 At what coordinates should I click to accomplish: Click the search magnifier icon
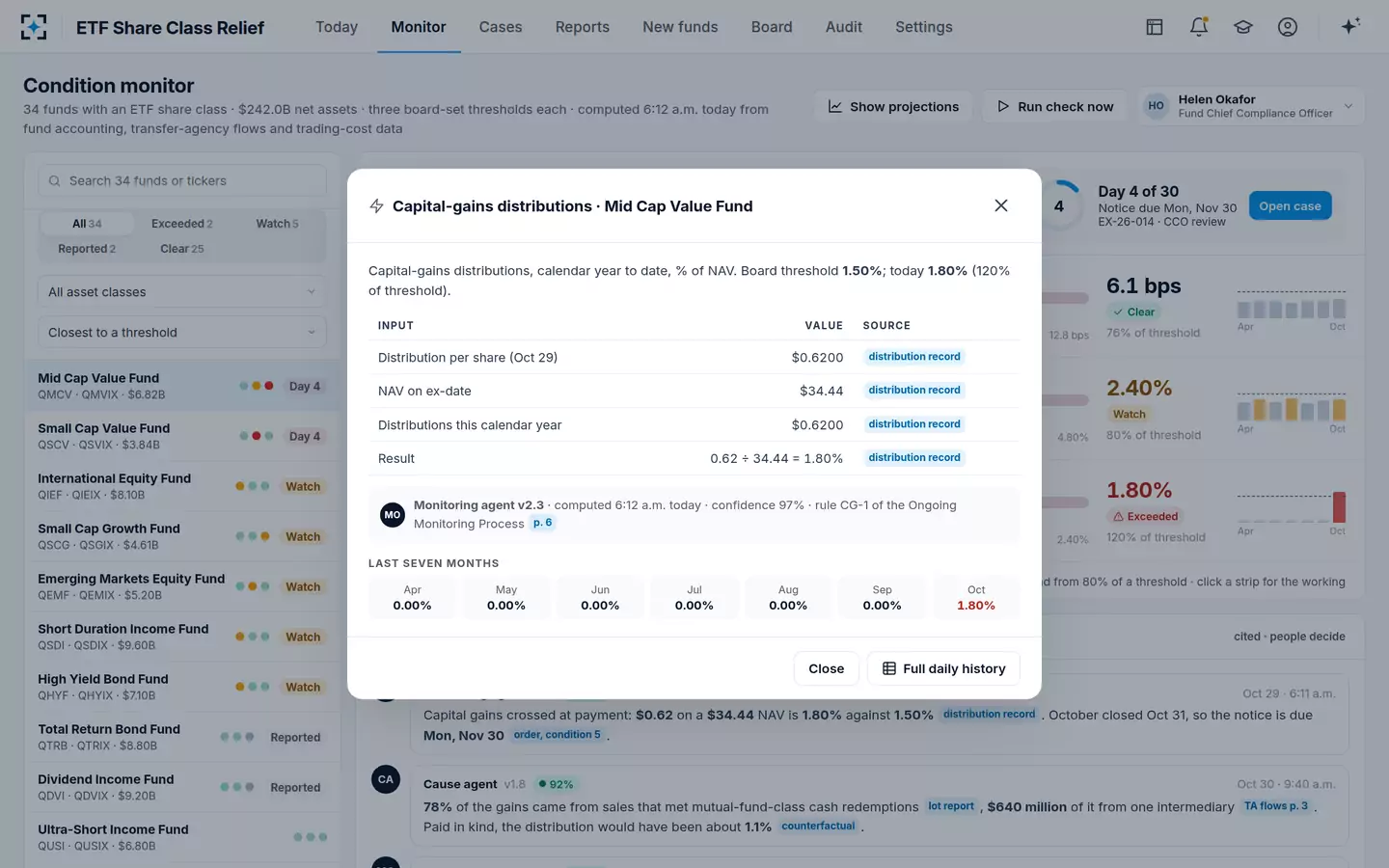pos(55,180)
